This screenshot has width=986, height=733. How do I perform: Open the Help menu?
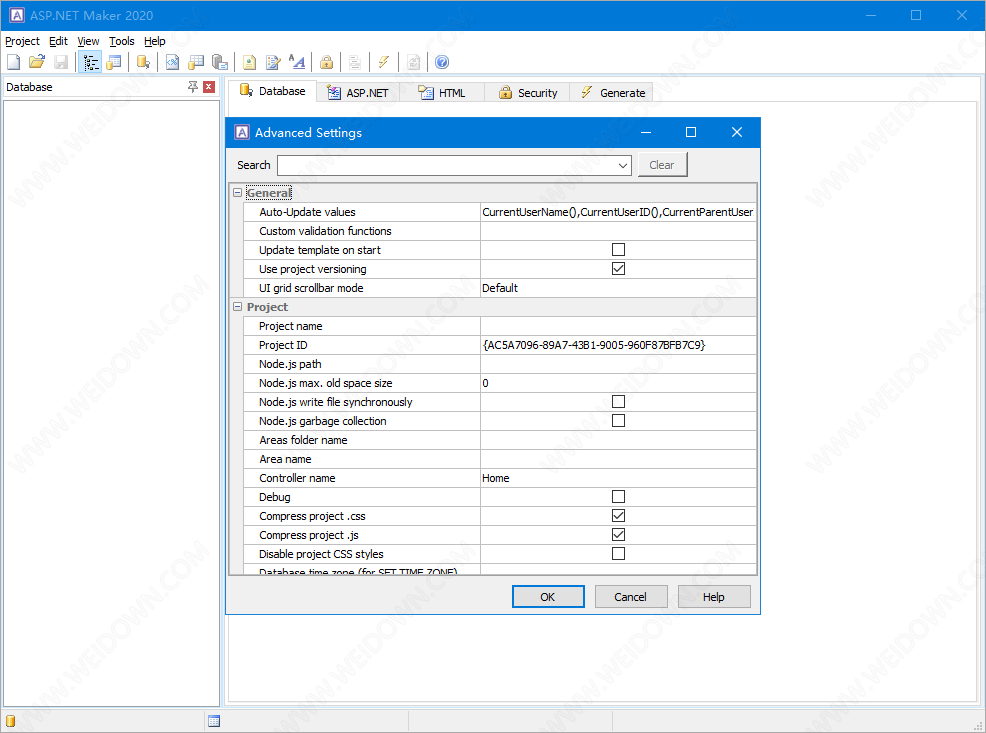(x=155, y=41)
